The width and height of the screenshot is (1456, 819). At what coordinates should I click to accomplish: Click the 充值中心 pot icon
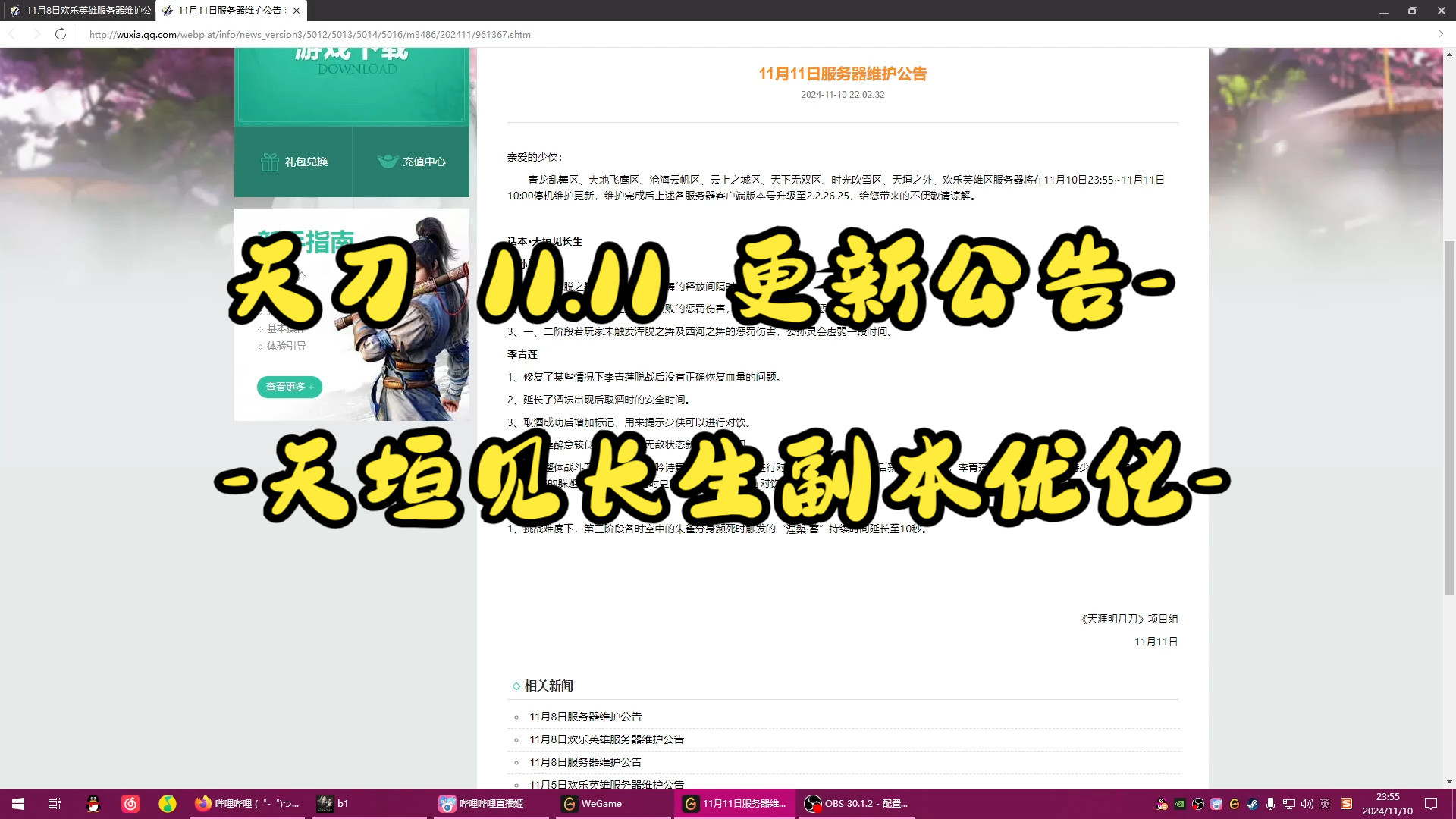[388, 161]
